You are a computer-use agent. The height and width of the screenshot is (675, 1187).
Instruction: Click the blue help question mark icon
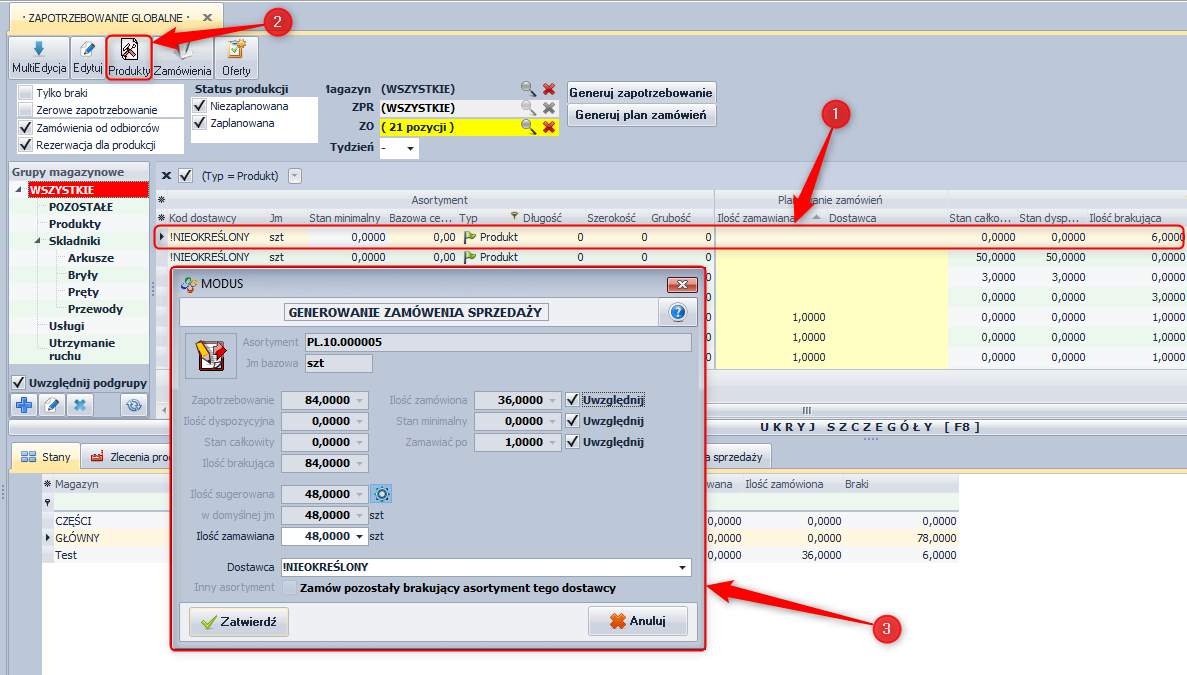(x=677, y=312)
